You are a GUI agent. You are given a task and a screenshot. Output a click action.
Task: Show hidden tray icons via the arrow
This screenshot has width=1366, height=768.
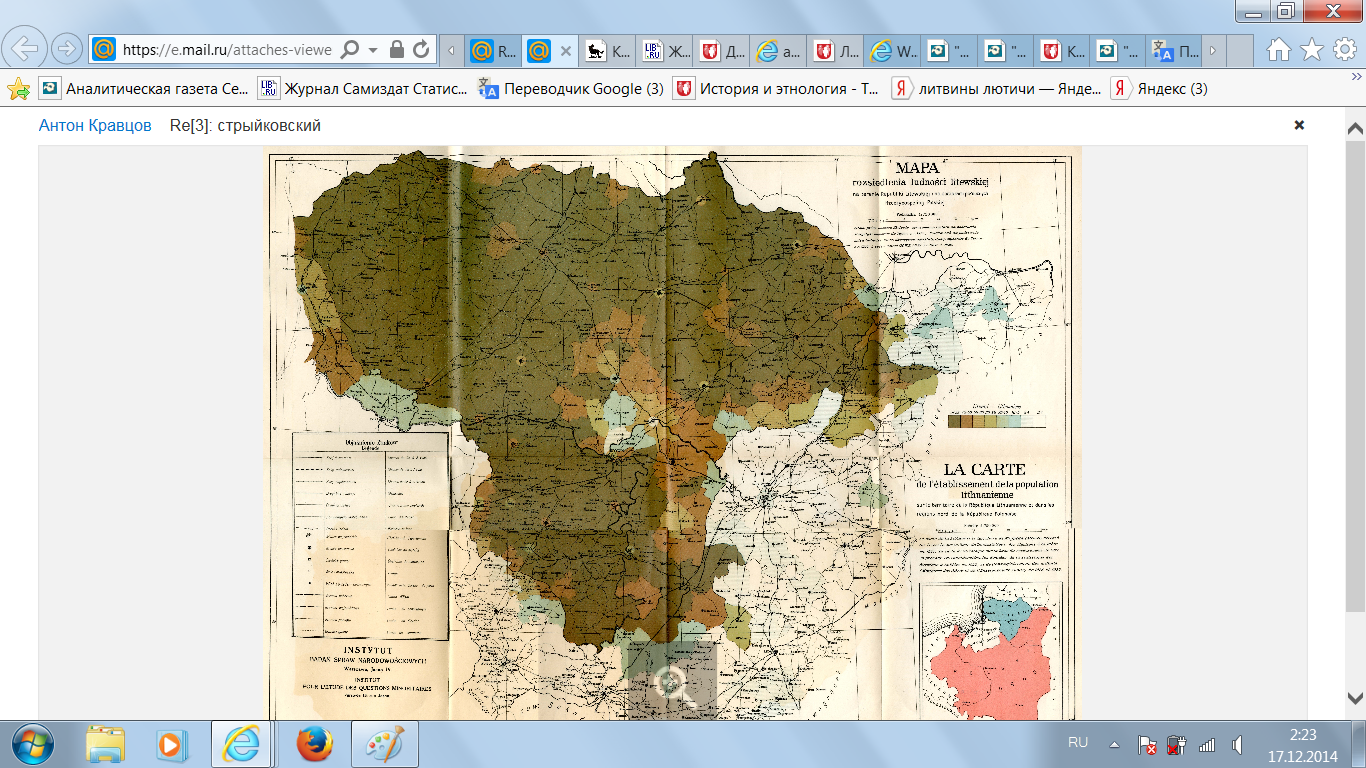click(1114, 744)
